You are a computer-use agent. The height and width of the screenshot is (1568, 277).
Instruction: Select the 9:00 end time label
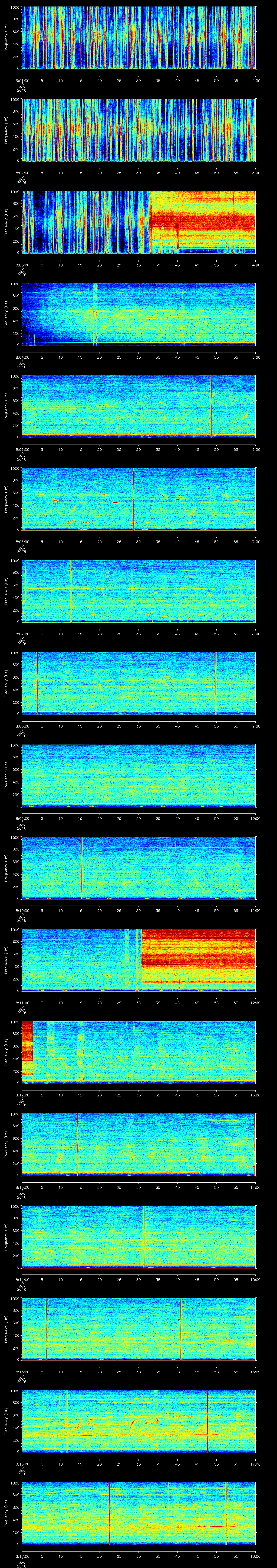[x=256, y=726]
